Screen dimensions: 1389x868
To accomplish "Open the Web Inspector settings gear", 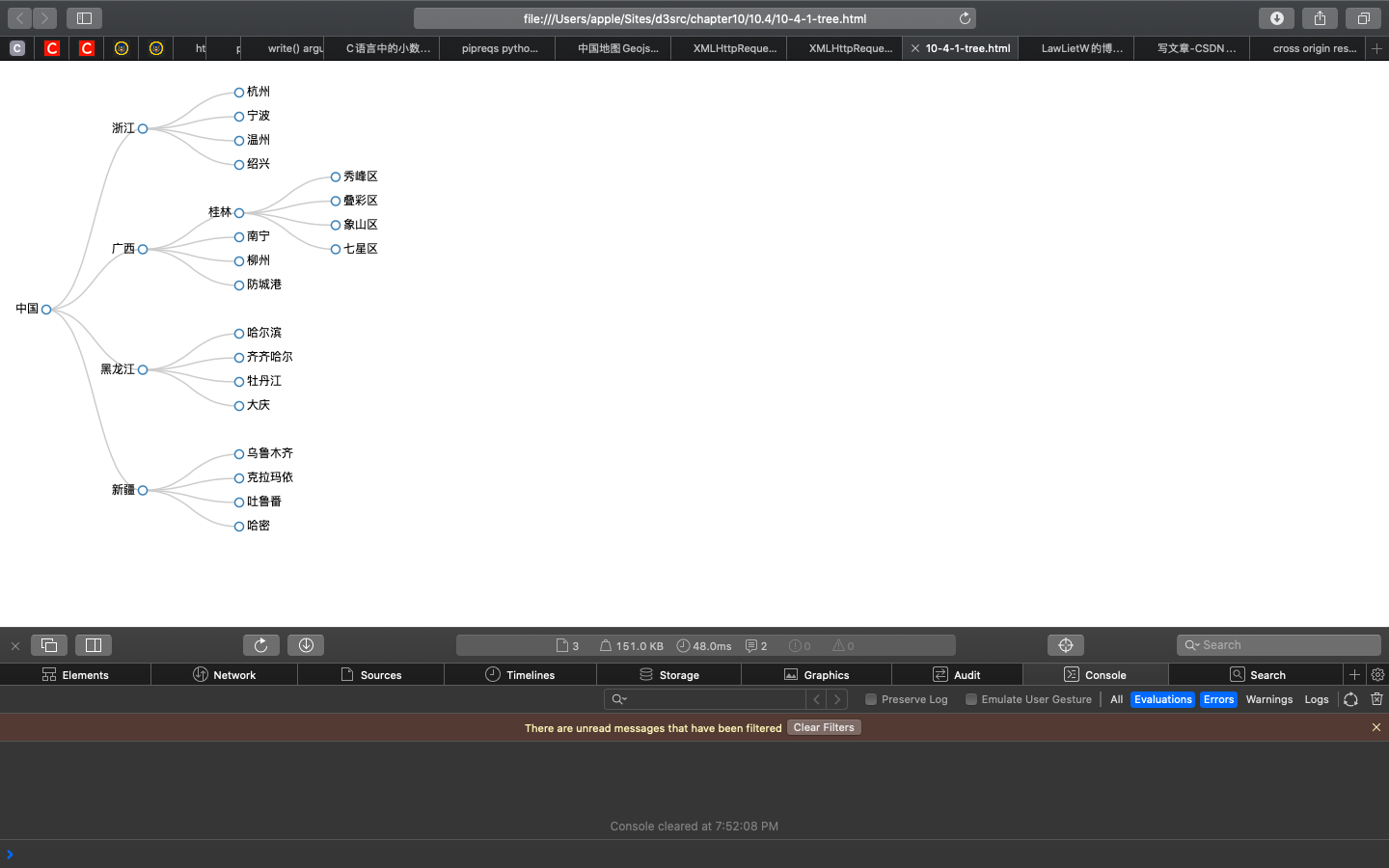I will [1377, 674].
